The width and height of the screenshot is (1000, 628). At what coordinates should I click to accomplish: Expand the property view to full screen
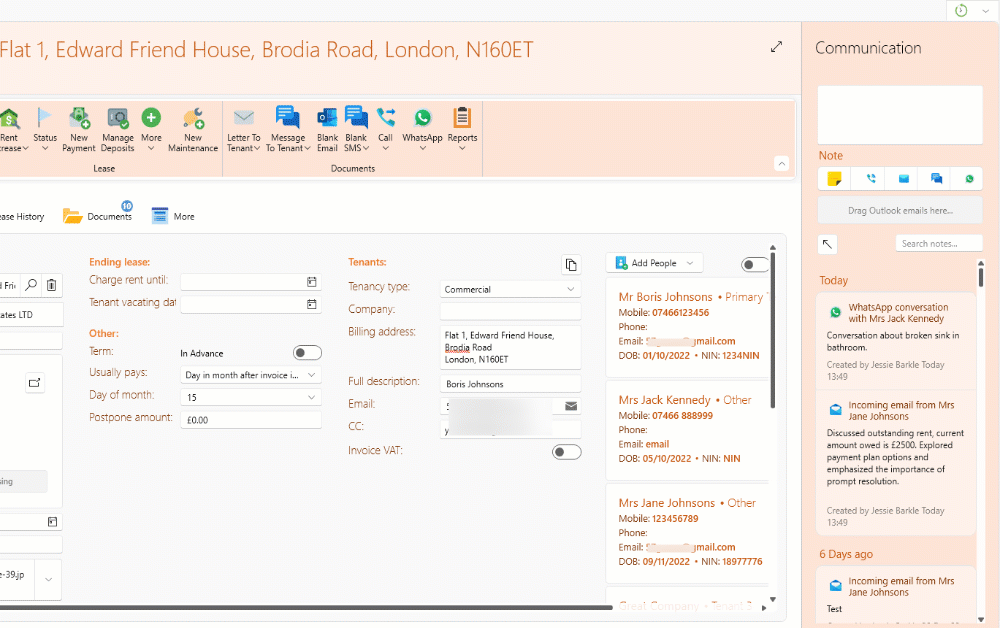point(777,47)
